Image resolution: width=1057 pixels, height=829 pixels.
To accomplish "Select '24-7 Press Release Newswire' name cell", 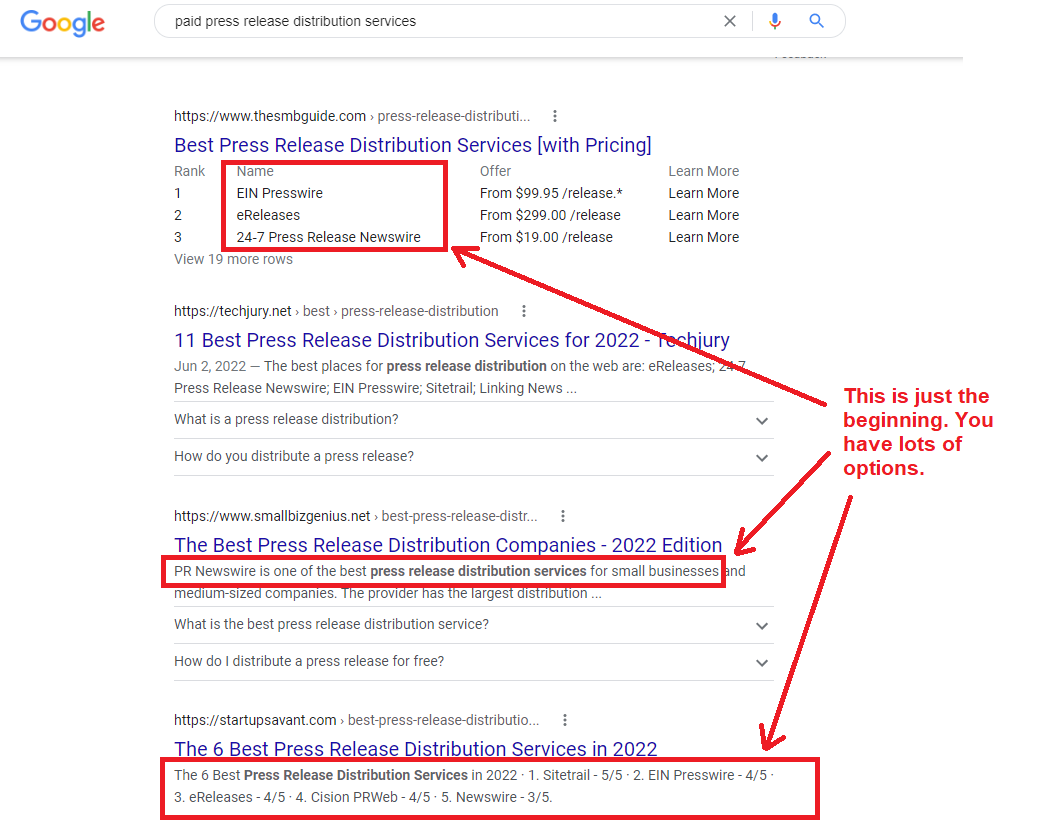I will tap(328, 237).
